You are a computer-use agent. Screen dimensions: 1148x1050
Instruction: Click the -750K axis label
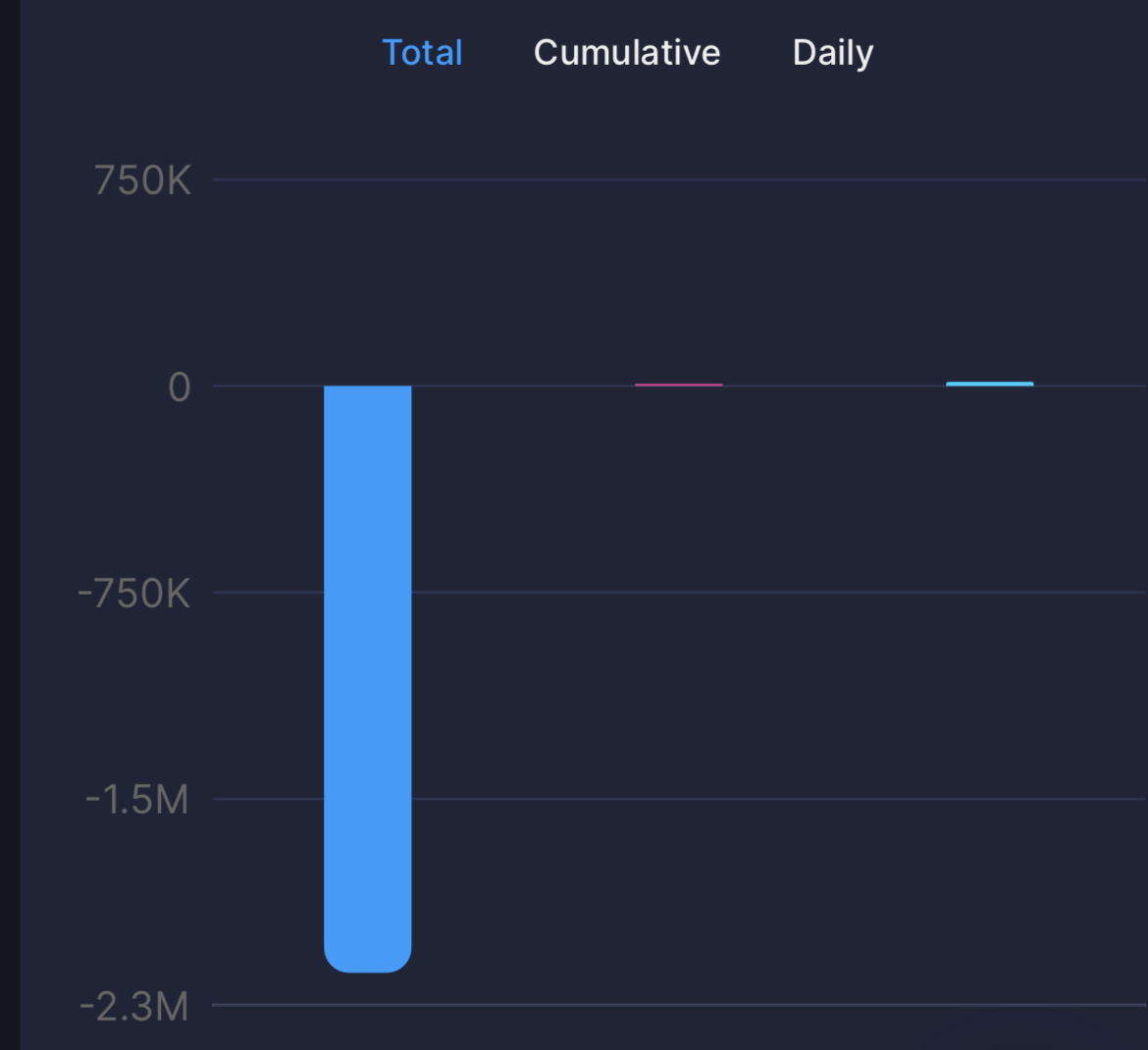pyautogui.click(x=134, y=593)
